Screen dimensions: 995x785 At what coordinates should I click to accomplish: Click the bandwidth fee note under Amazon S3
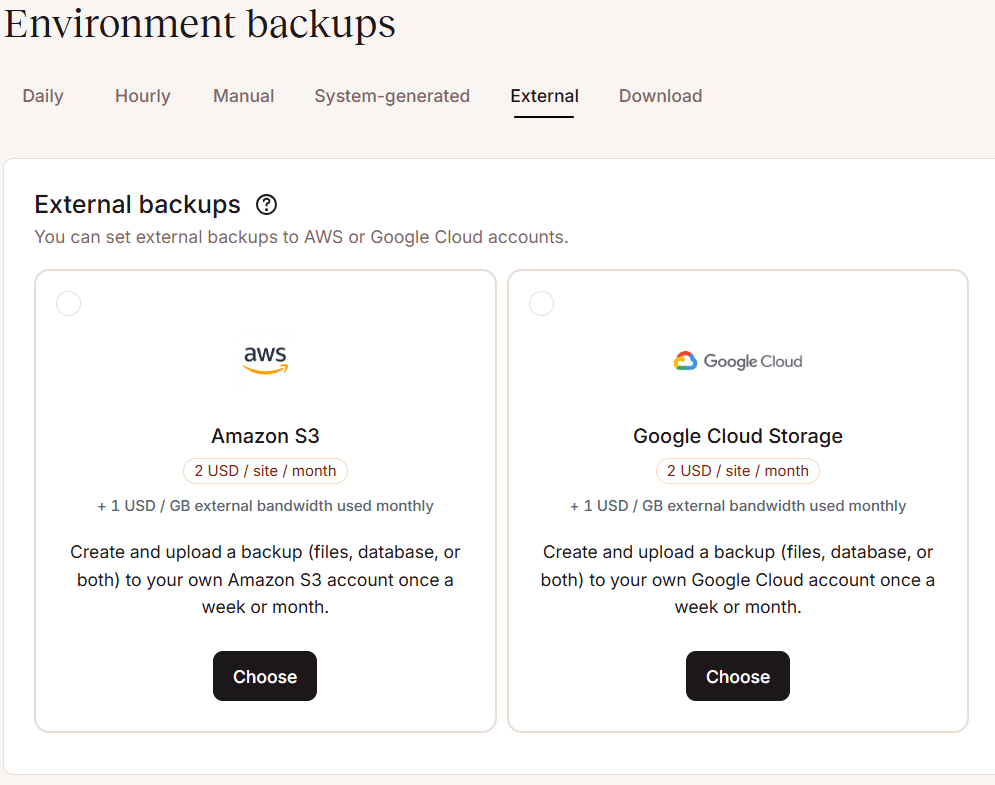[x=265, y=506]
